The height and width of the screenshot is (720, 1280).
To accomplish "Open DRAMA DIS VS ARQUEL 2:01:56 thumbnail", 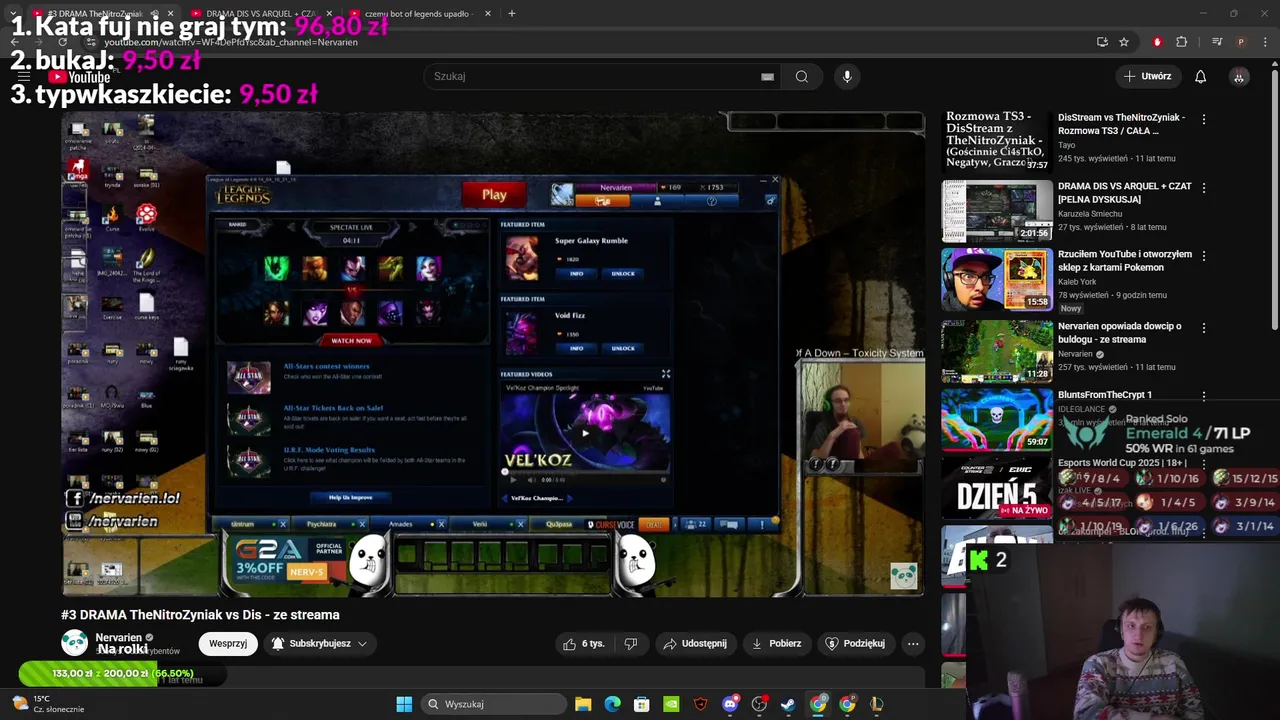I will tap(997, 211).
